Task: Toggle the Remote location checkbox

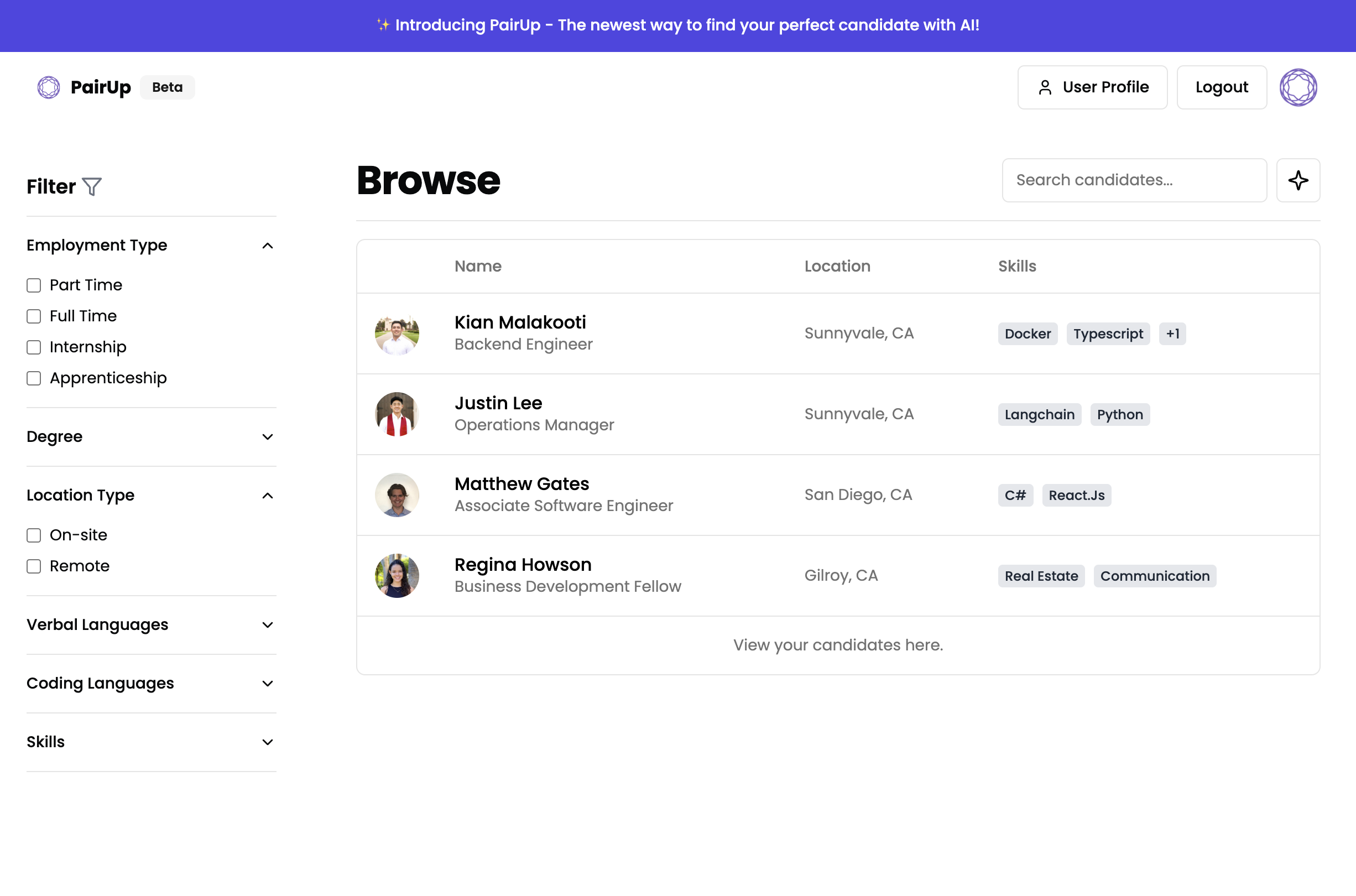Action: click(34, 566)
